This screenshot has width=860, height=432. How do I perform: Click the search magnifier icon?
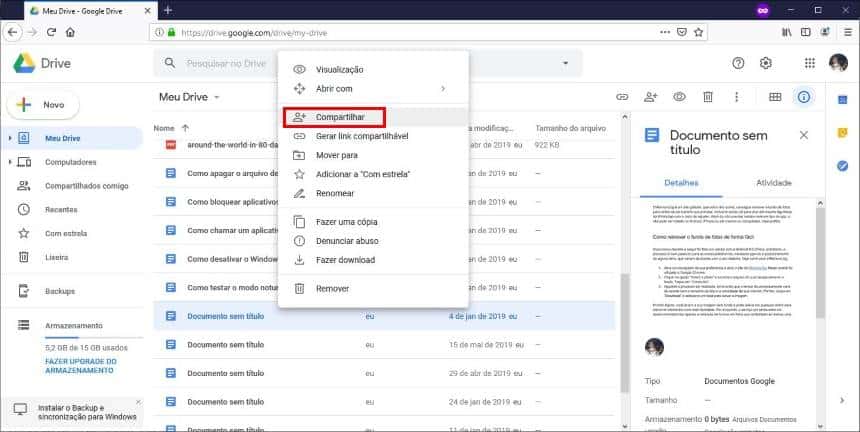coord(170,63)
